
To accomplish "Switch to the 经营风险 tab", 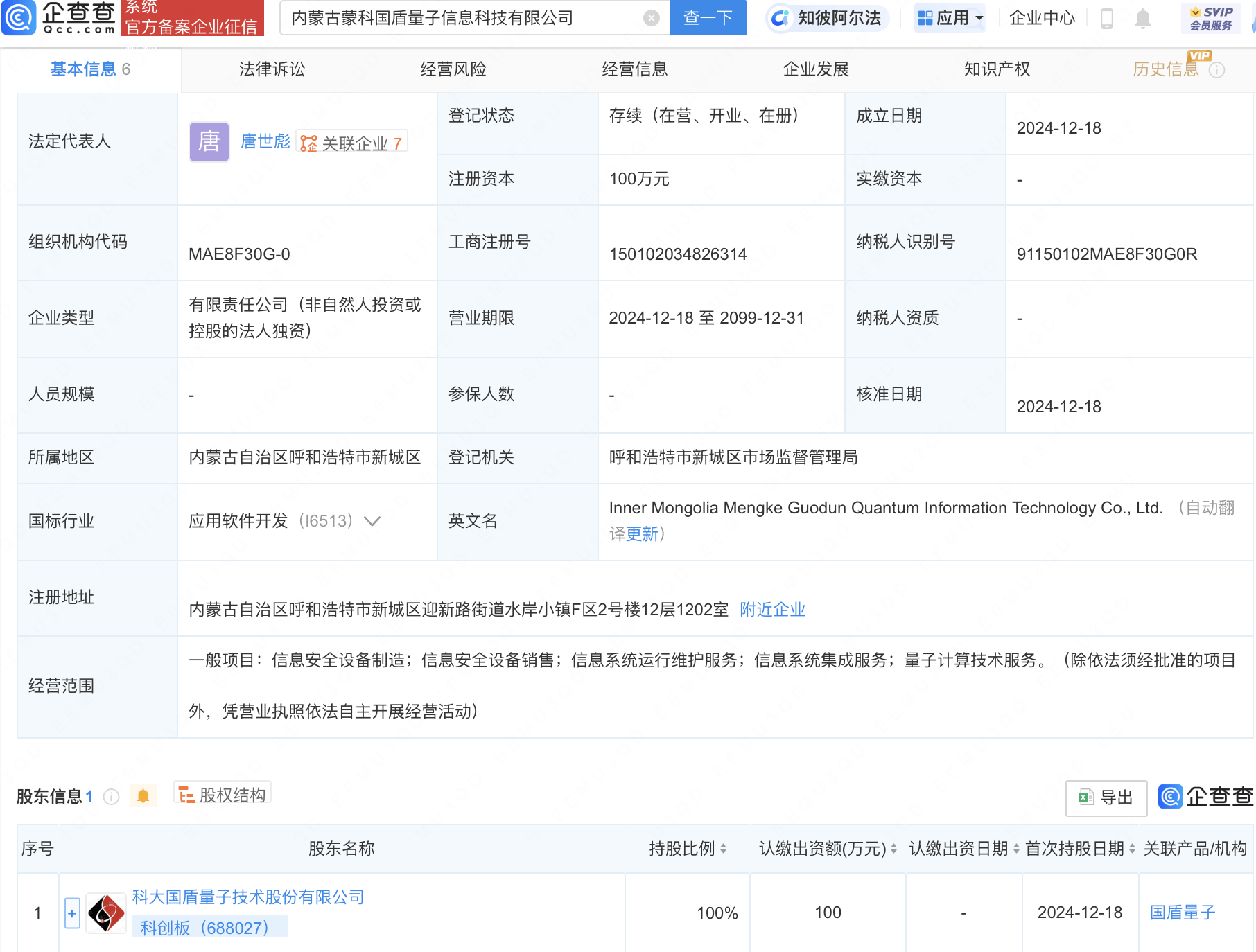I will coord(453,69).
